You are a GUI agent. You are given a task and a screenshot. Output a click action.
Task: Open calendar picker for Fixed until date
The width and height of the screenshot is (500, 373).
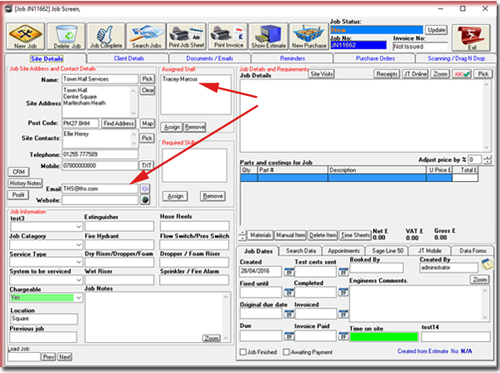pos(289,293)
